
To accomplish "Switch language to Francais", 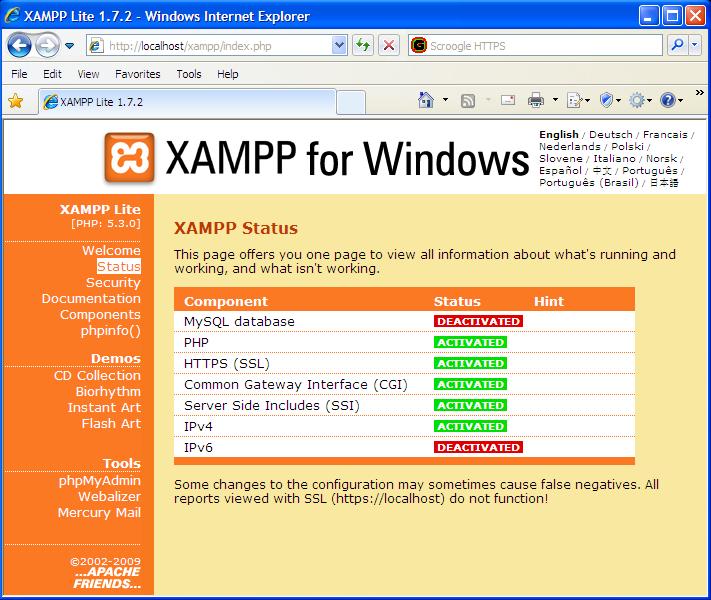I will tap(665, 135).
